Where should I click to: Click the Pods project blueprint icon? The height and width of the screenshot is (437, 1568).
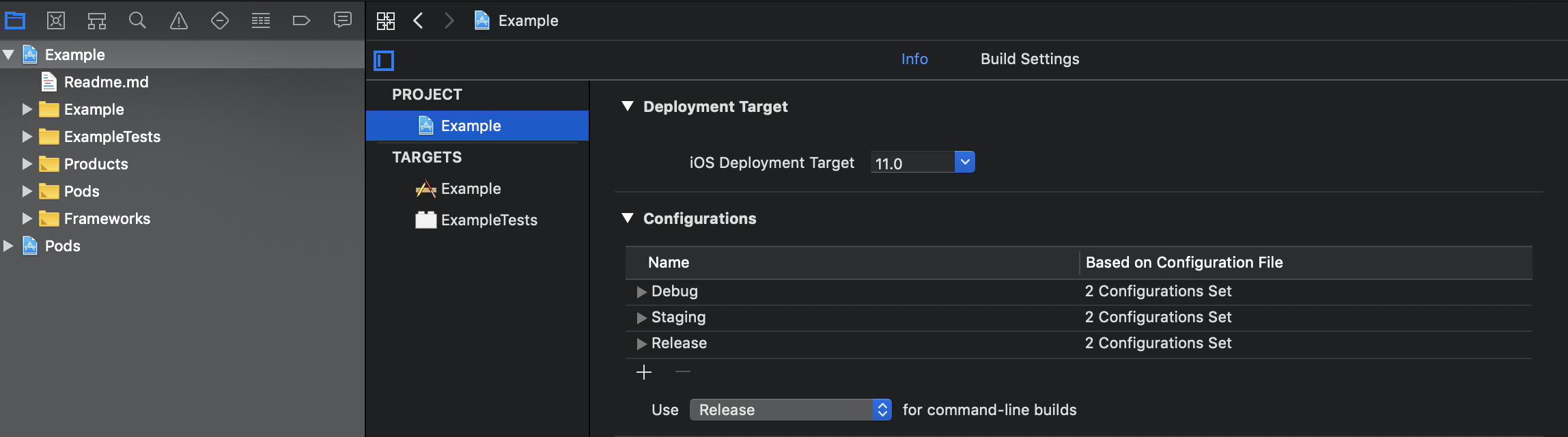pos(30,246)
